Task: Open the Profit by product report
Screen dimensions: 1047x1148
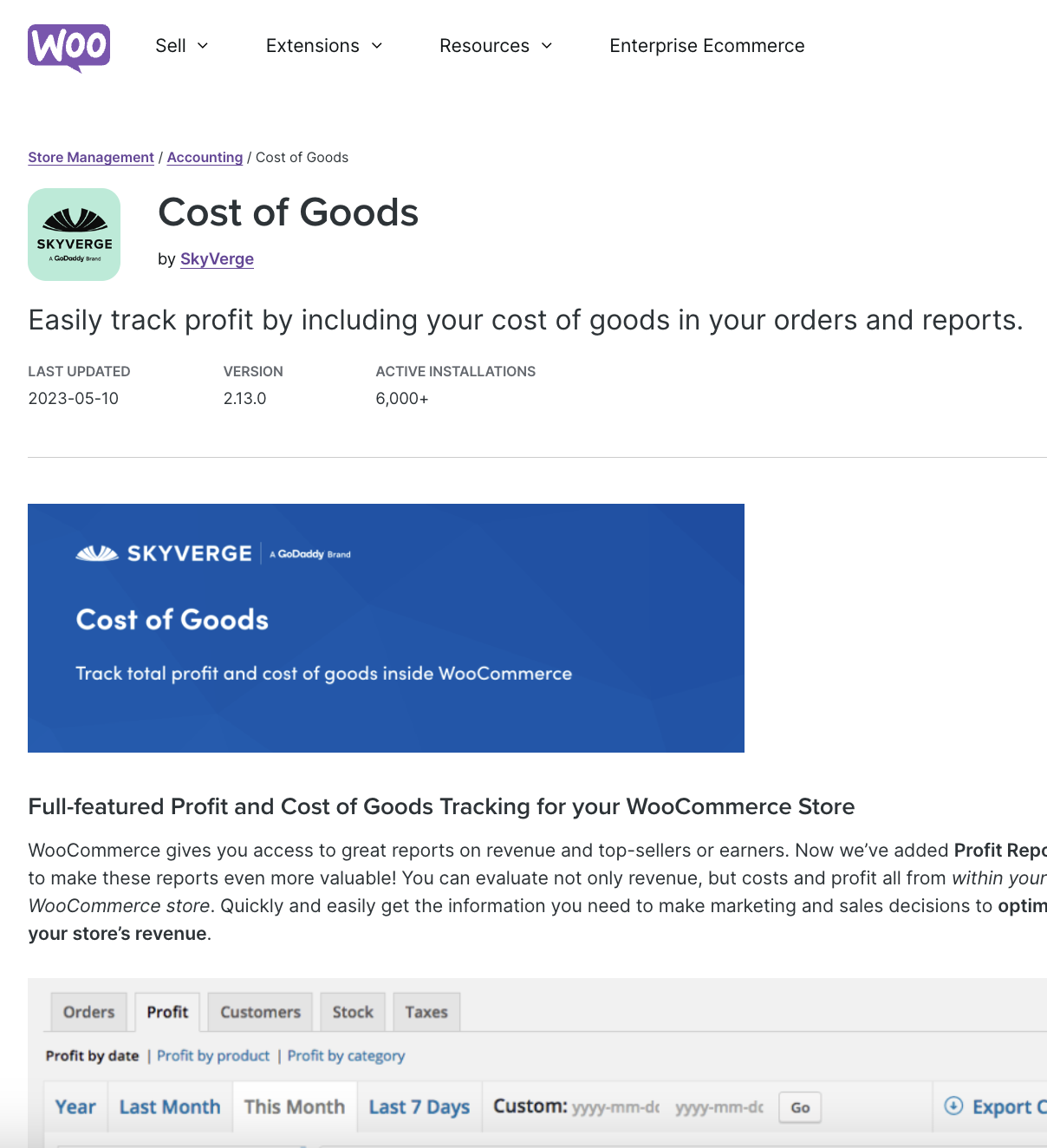Action: tap(212, 1055)
